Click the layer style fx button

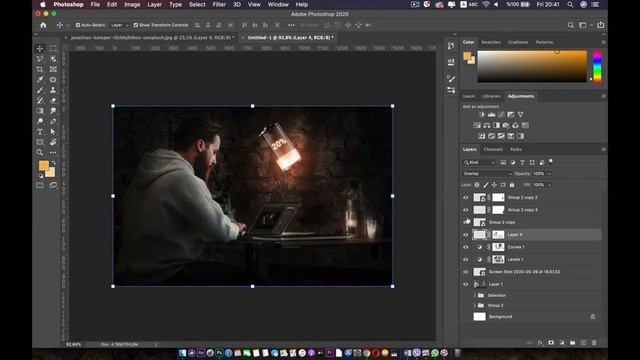click(x=540, y=343)
